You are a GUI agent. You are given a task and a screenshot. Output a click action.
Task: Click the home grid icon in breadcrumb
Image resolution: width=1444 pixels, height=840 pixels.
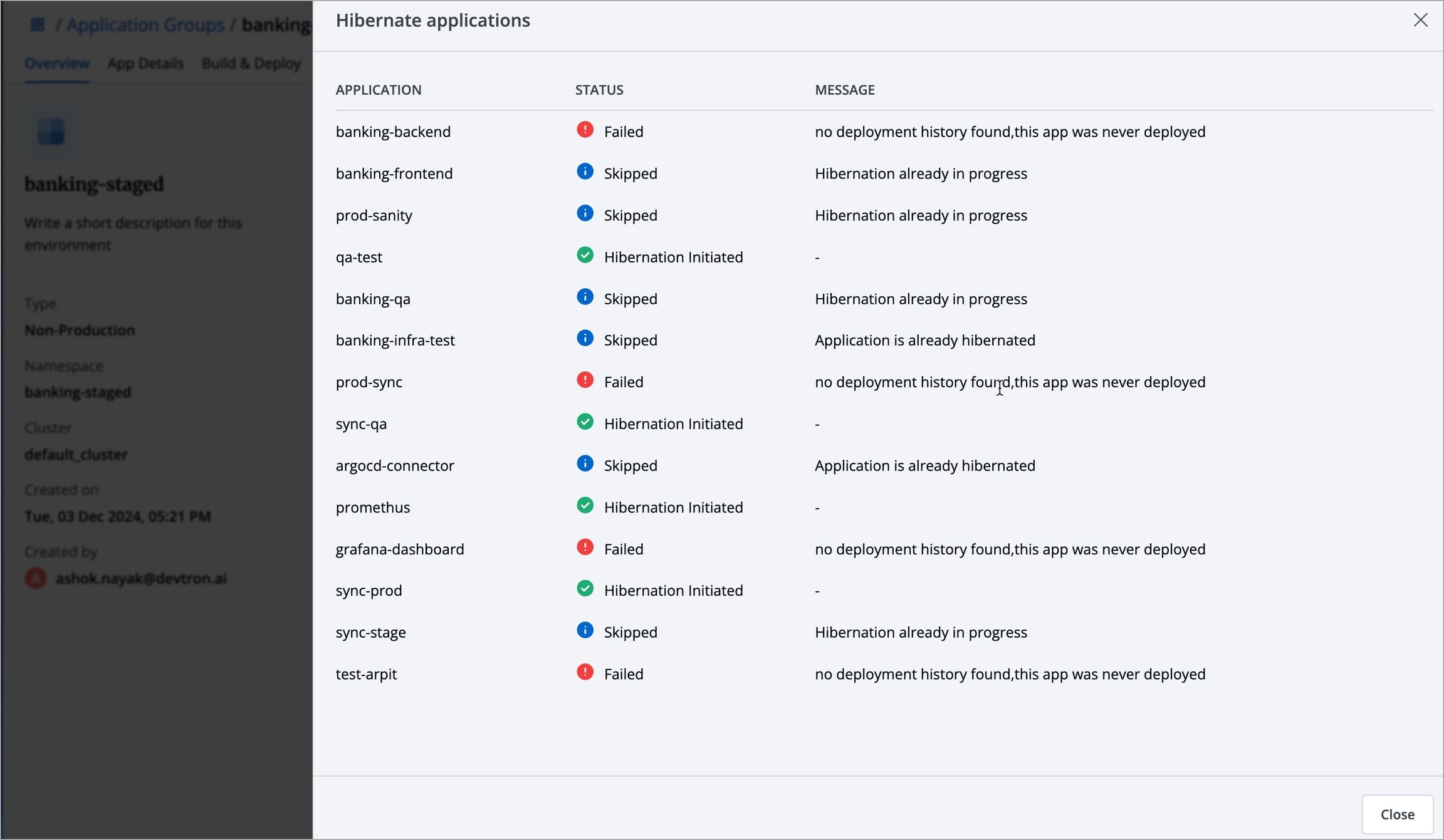click(x=38, y=25)
